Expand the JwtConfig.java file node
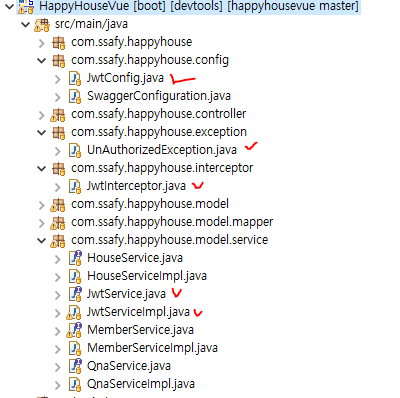This screenshot has height=398, width=400. pyautogui.click(x=58, y=79)
